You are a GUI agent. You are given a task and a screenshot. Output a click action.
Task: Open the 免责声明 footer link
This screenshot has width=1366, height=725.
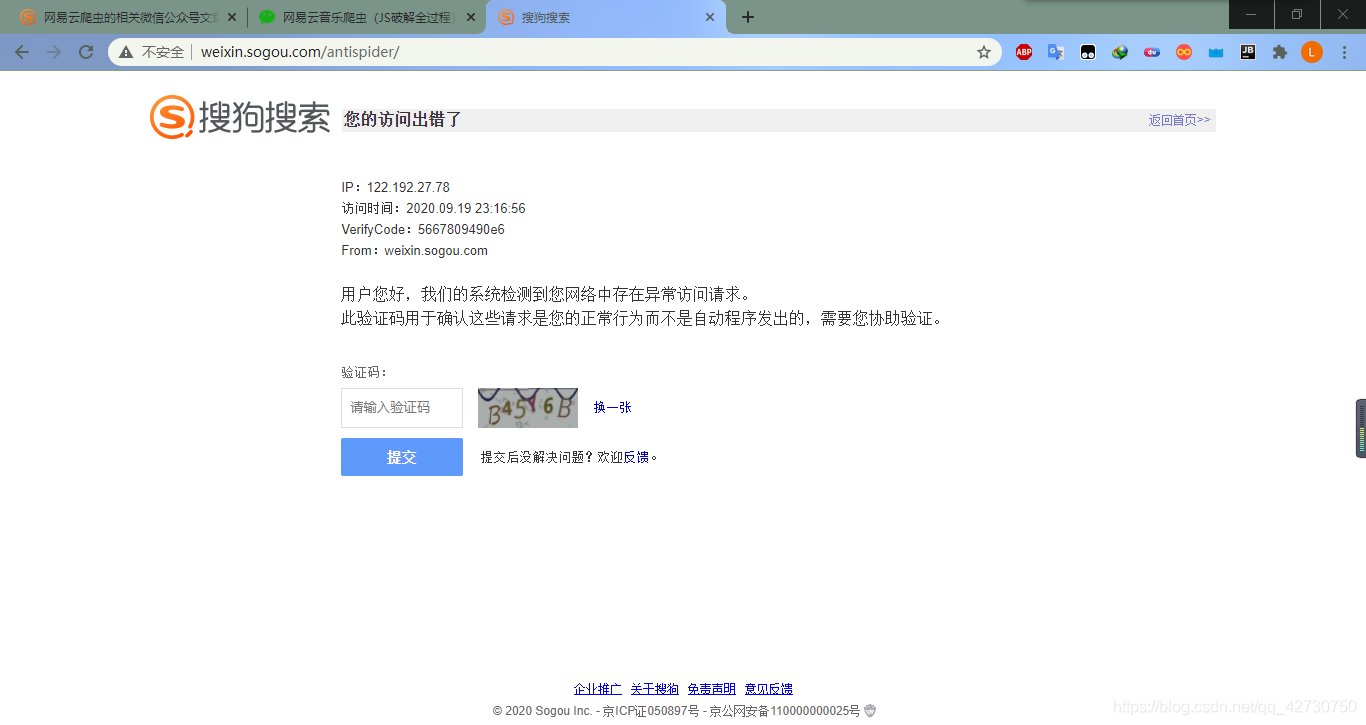click(712, 689)
